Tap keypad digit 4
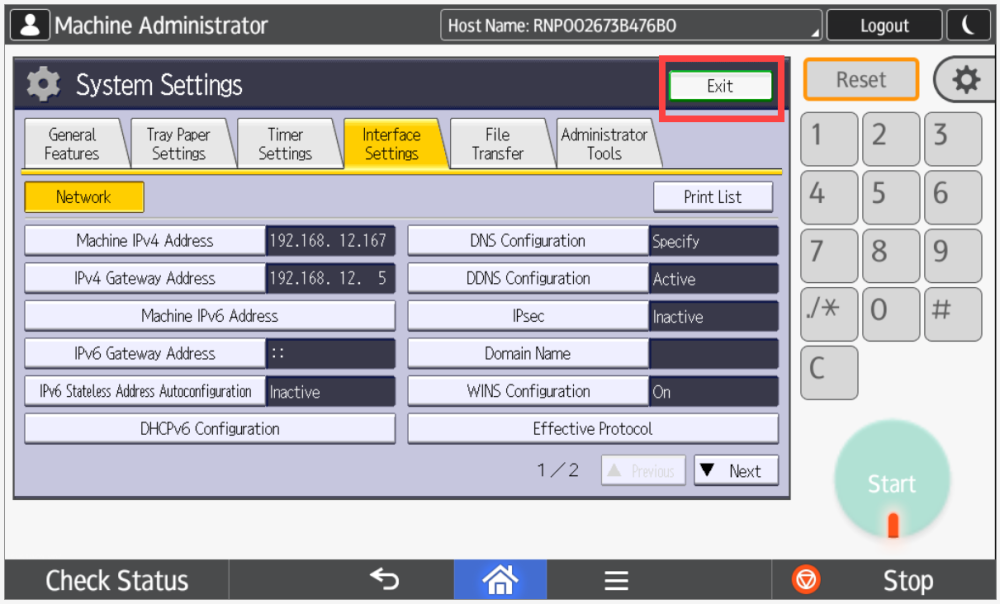The height and width of the screenshot is (604, 1000). pos(829,197)
